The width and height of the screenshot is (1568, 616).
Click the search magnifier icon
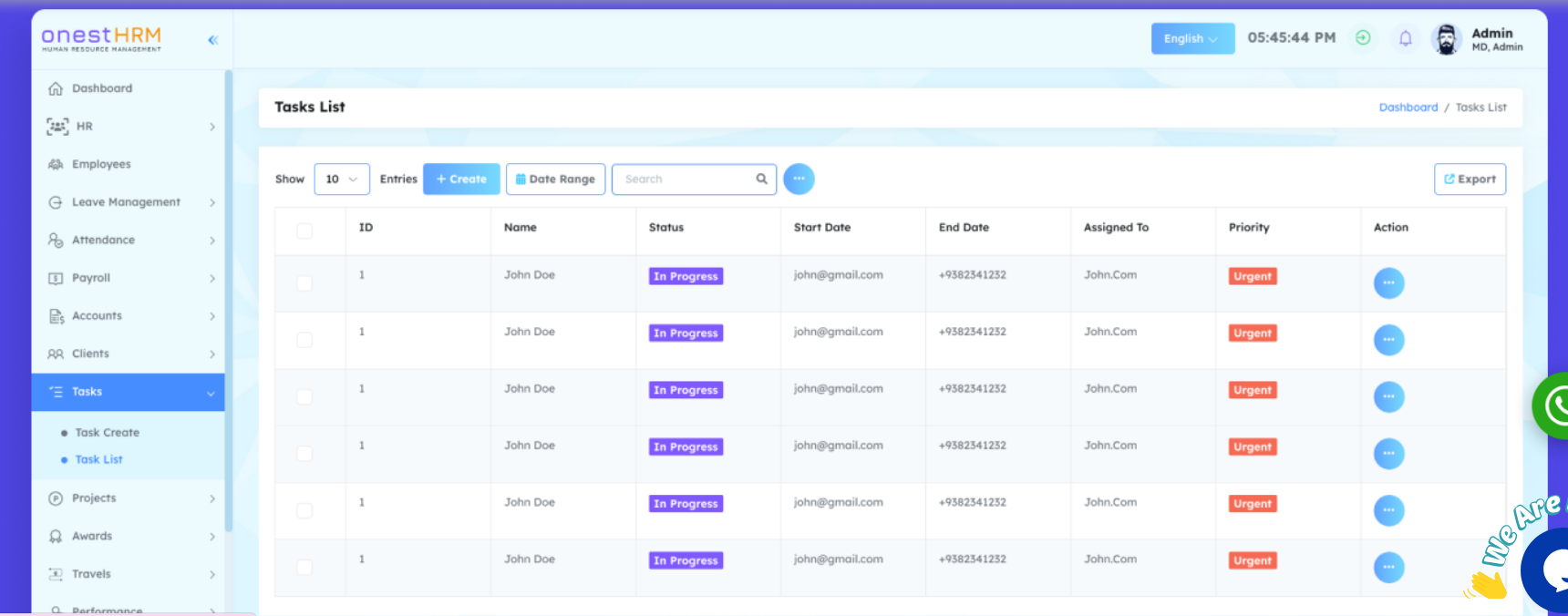pyautogui.click(x=761, y=179)
